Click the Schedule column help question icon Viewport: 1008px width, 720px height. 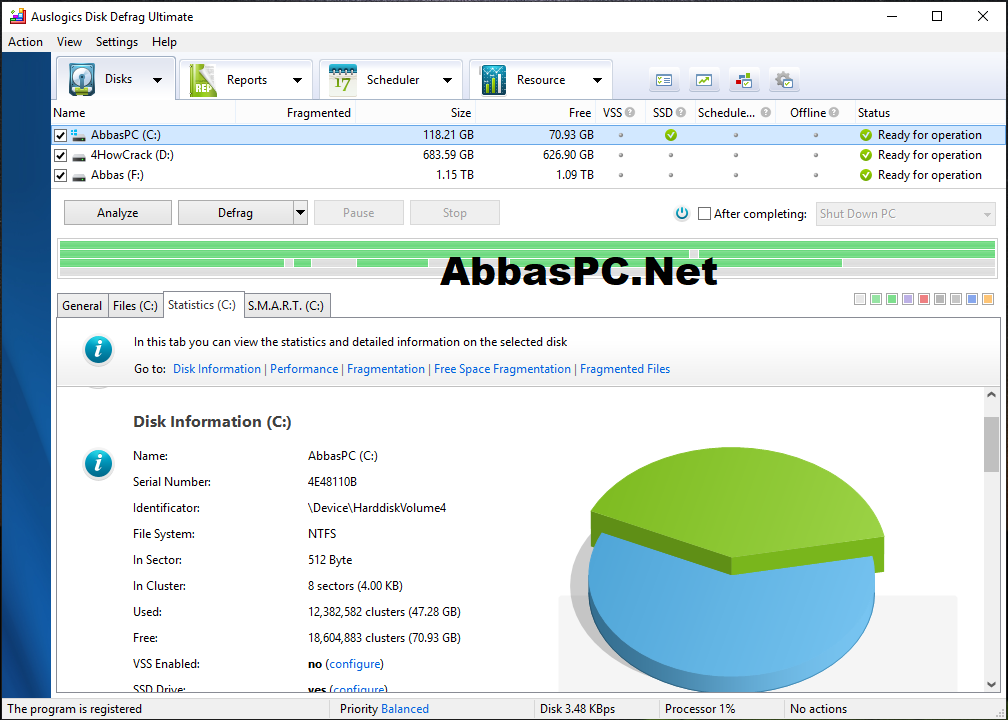coord(766,112)
